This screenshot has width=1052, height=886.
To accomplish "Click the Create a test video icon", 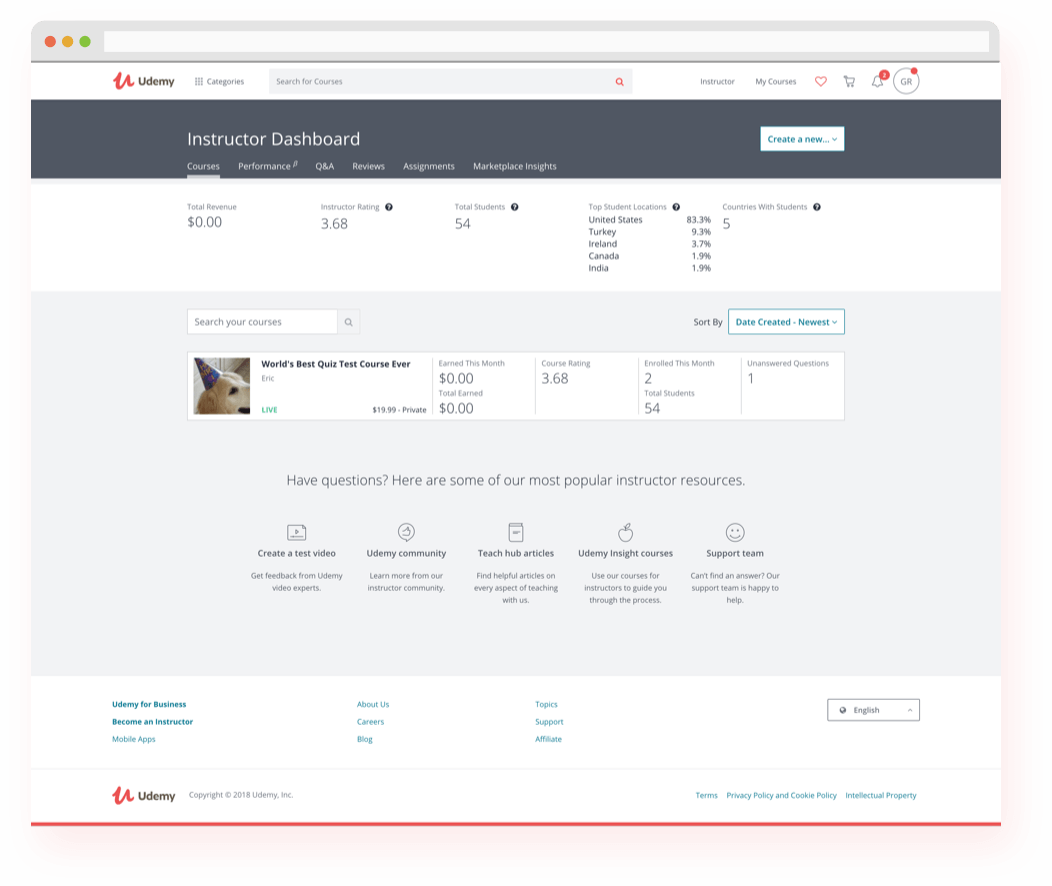I will pyautogui.click(x=296, y=533).
